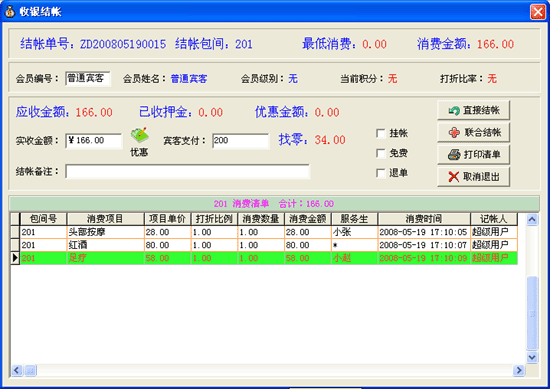Click the 直接结帐 direct checkout button
The width and height of the screenshot is (550, 389).
(x=474, y=110)
